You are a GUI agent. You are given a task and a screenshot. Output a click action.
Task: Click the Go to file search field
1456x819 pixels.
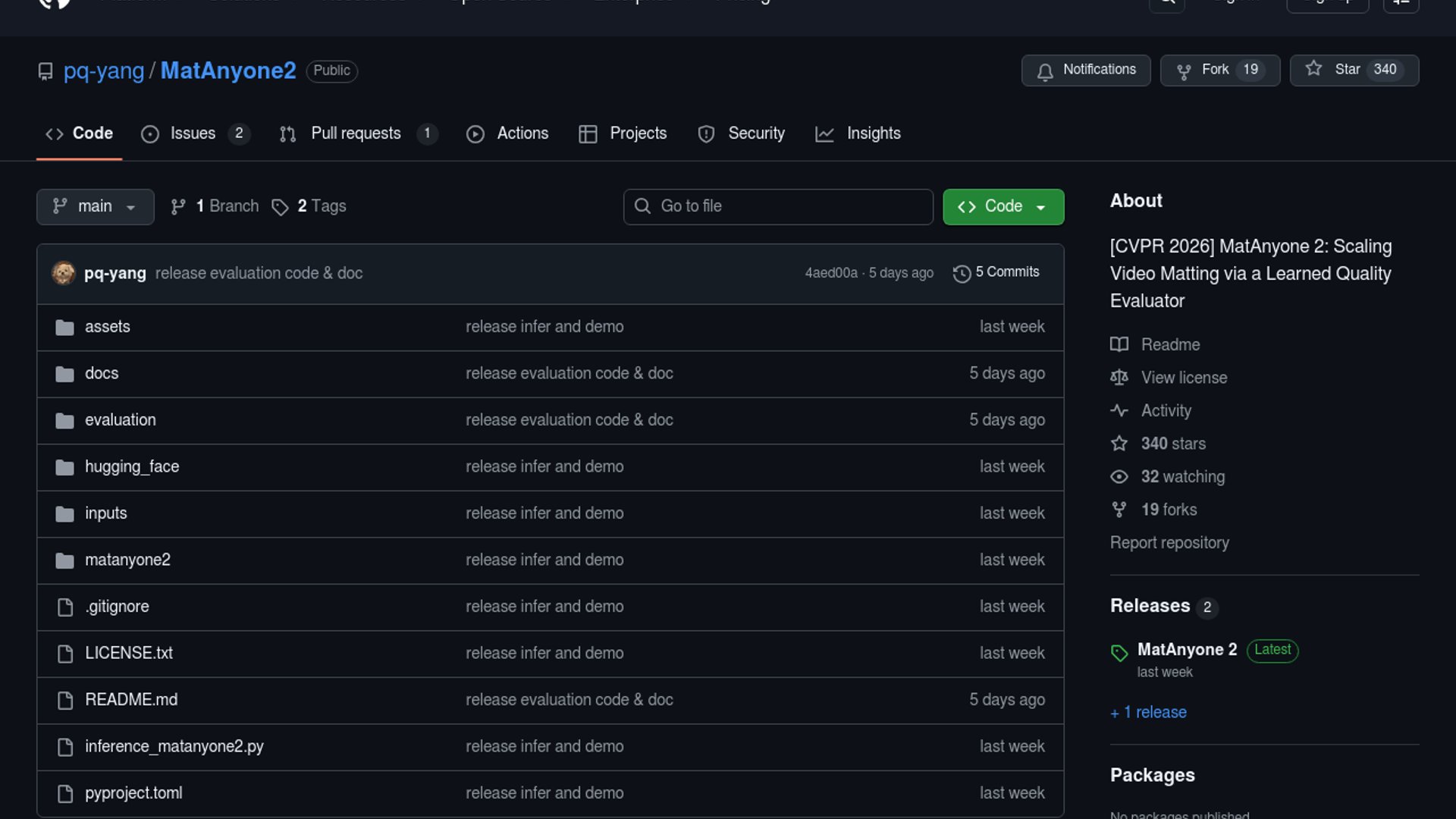[778, 207]
